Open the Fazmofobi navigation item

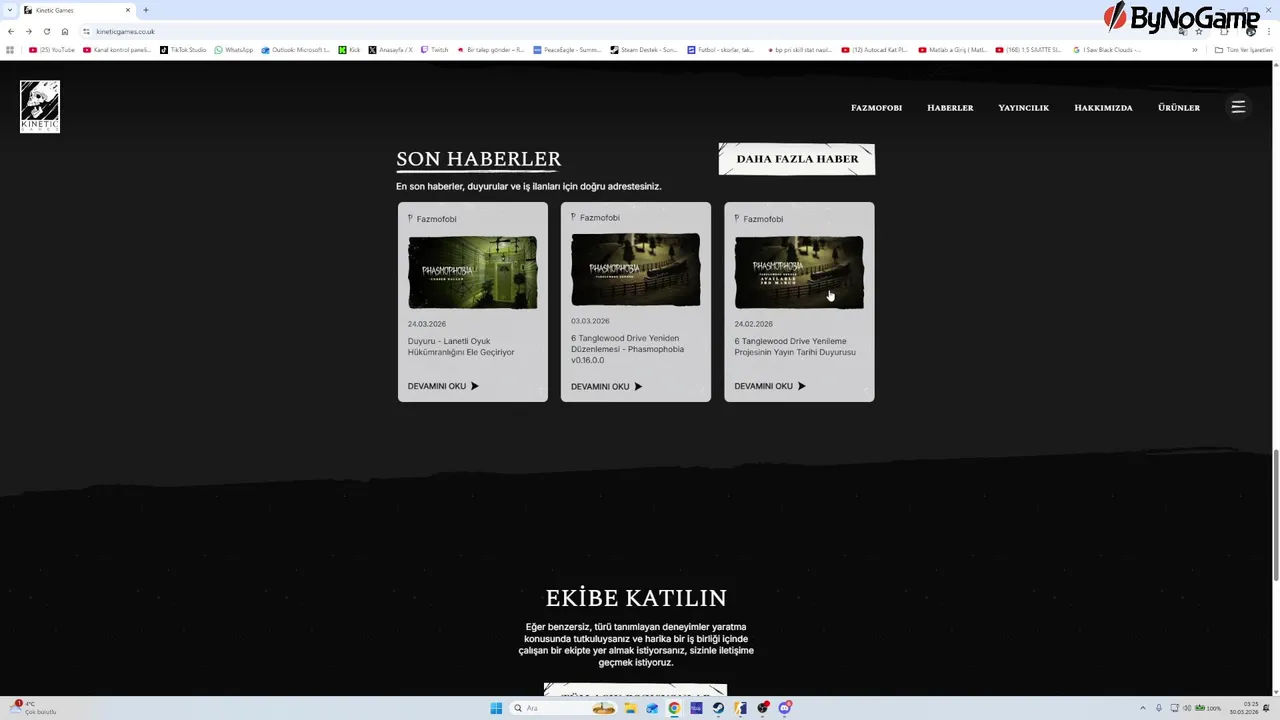click(x=876, y=107)
